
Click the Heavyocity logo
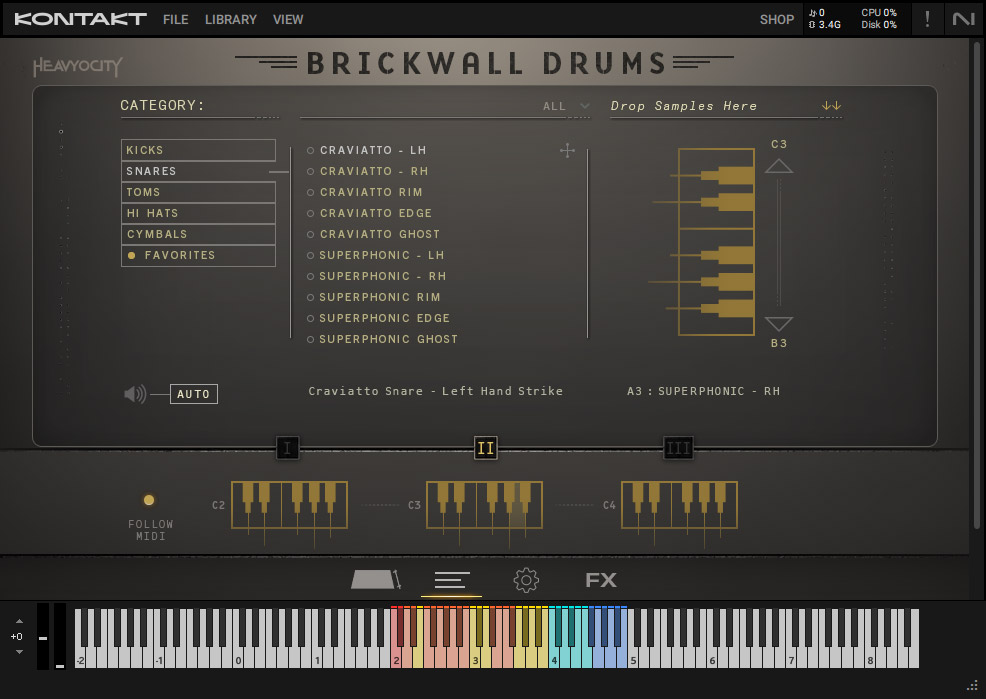click(77, 66)
